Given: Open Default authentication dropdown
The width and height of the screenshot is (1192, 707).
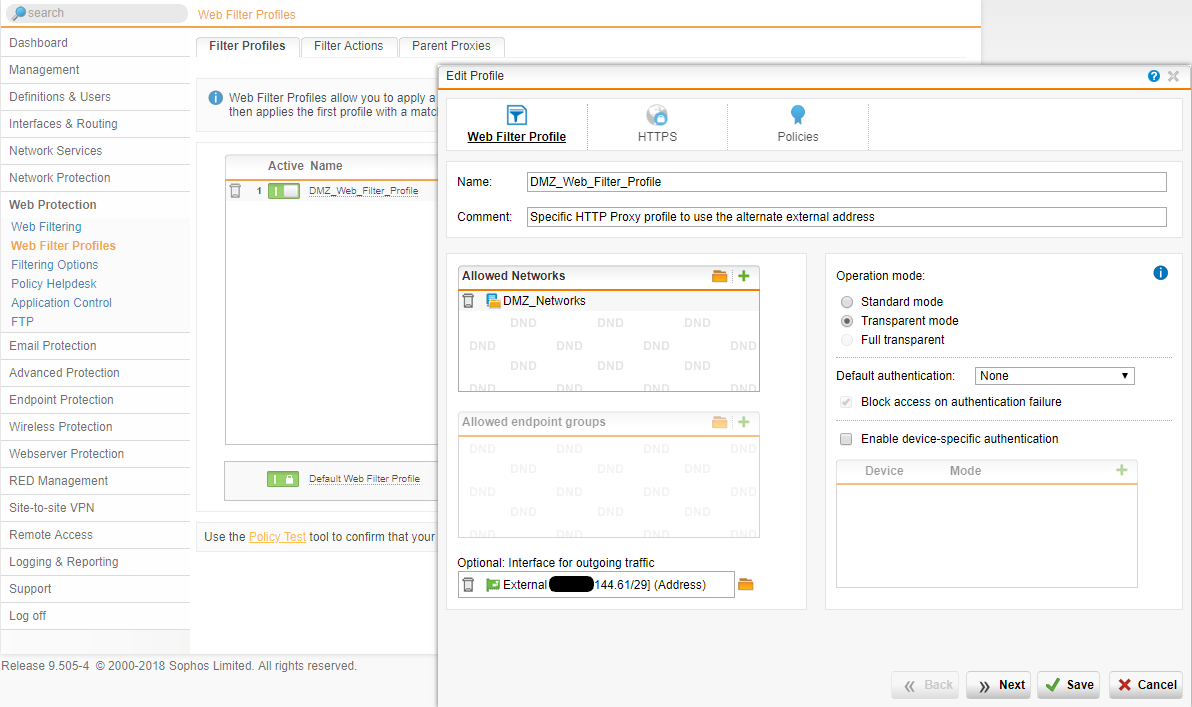Looking at the screenshot, I should click(x=1054, y=376).
